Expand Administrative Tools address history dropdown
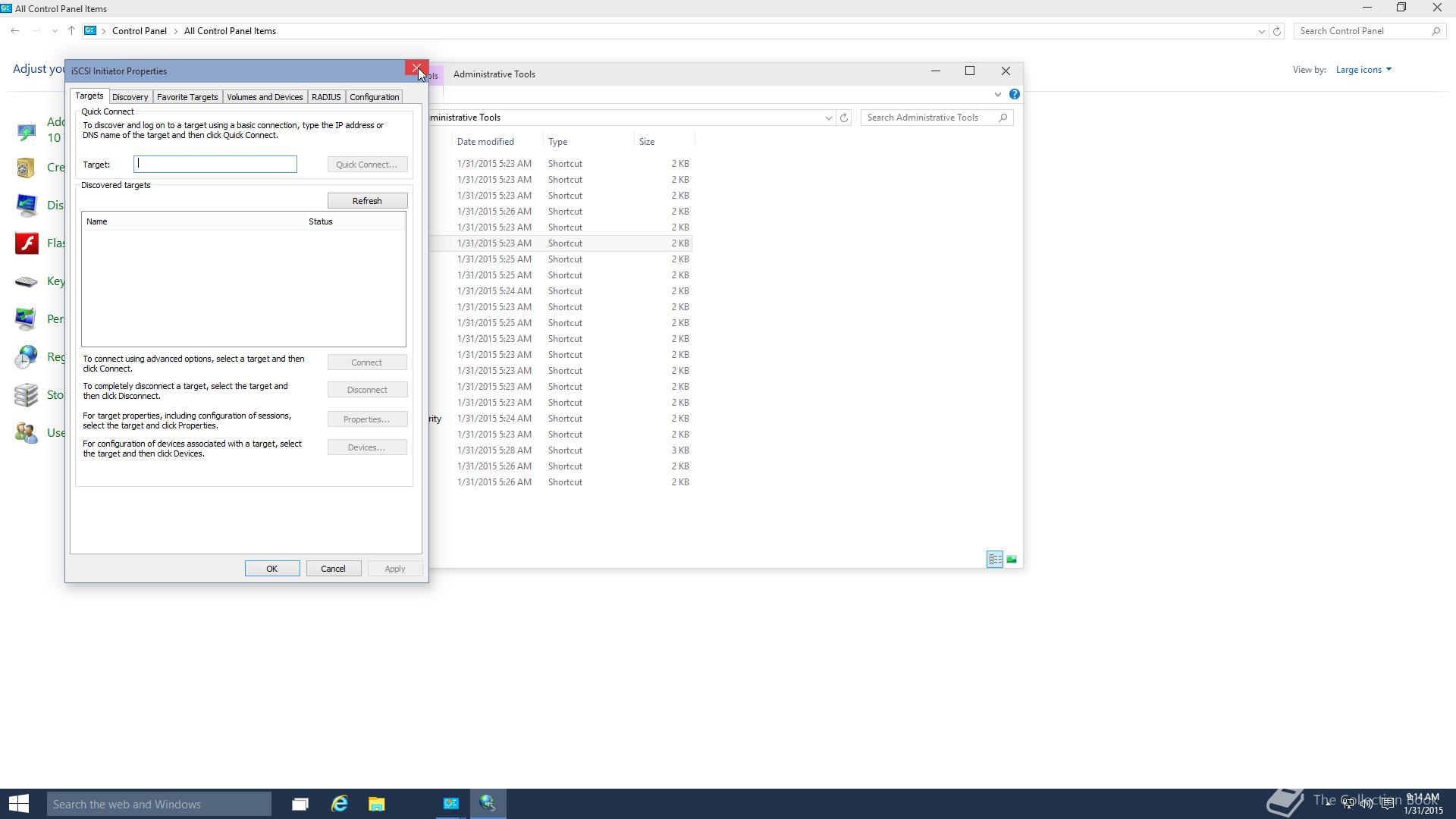This screenshot has height=819, width=1456. point(828,118)
